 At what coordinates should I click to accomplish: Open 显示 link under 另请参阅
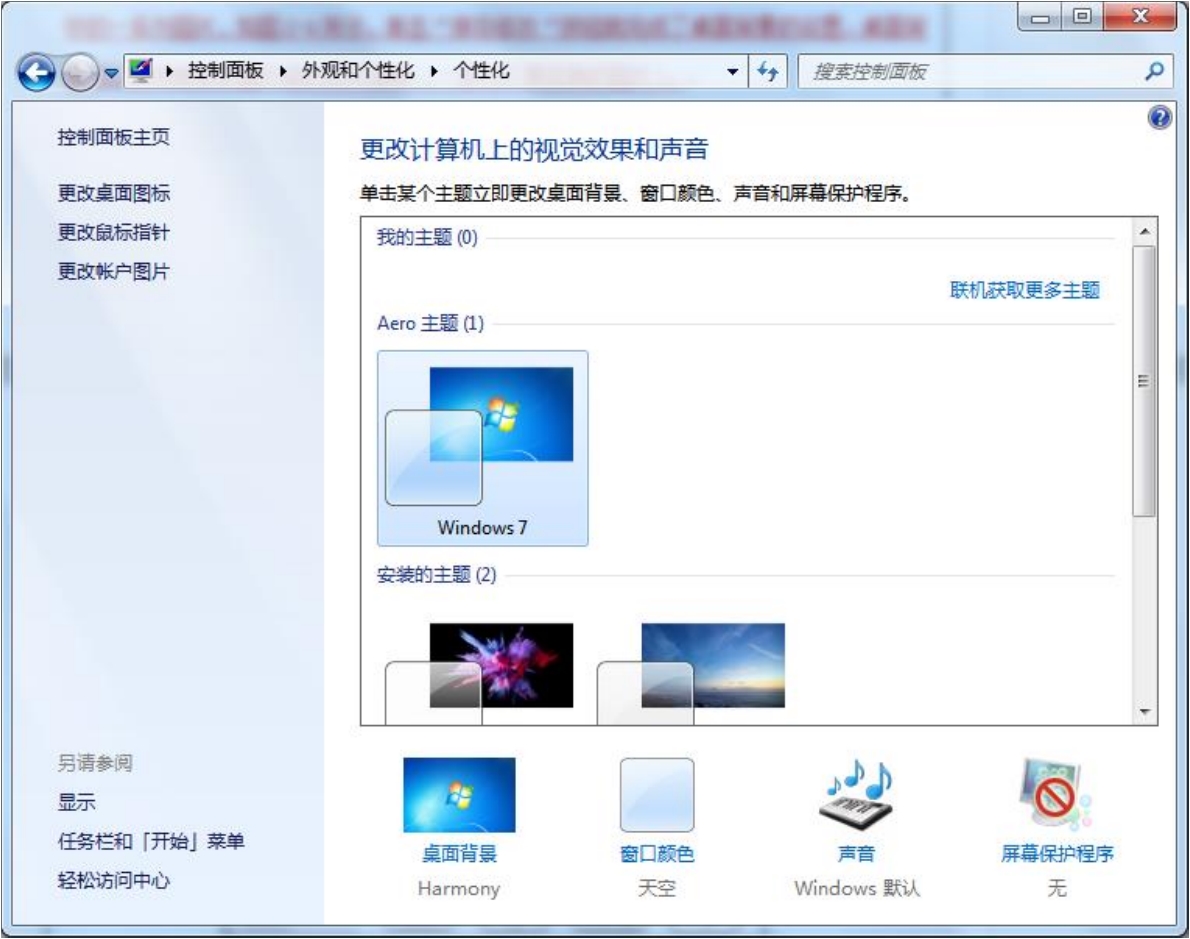77,802
